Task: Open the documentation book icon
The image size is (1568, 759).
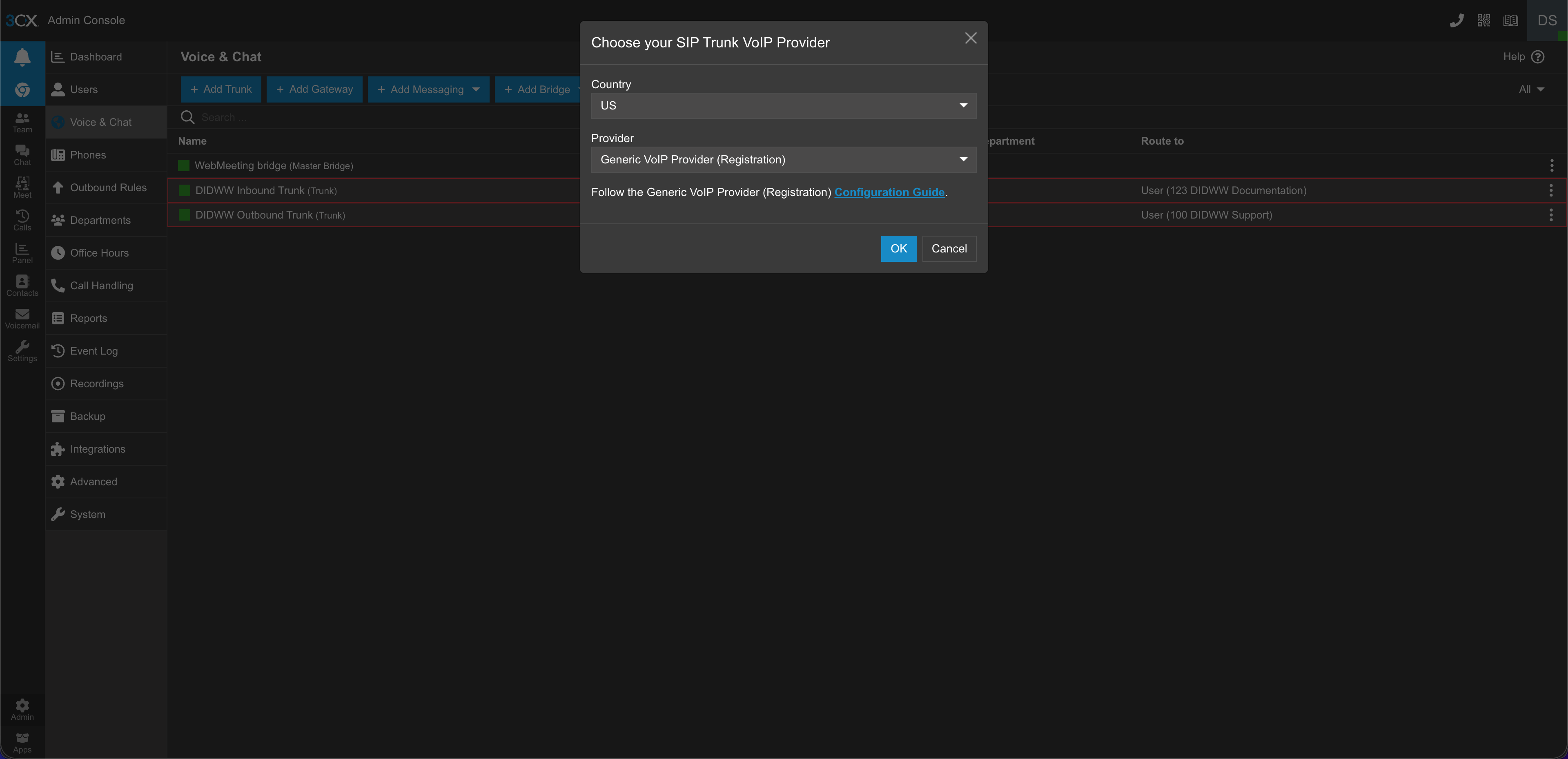Action: point(1511,21)
